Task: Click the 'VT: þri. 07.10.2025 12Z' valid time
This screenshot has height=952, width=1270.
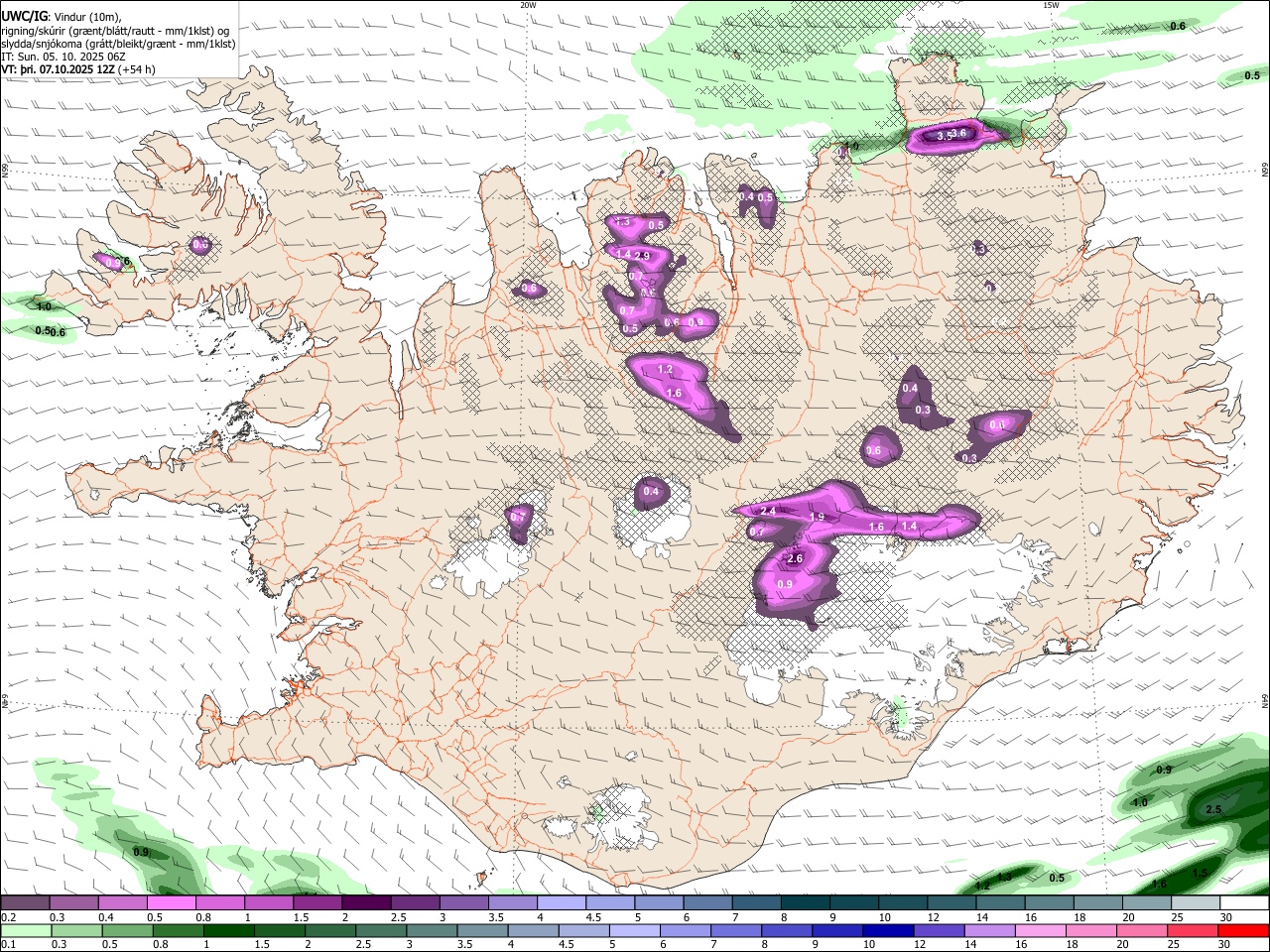Action: (x=58, y=69)
